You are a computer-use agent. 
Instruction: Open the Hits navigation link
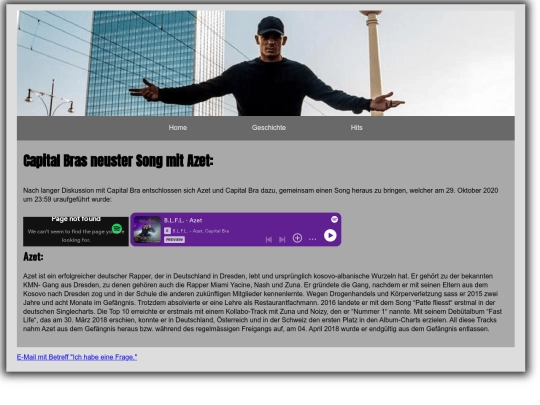[356, 128]
